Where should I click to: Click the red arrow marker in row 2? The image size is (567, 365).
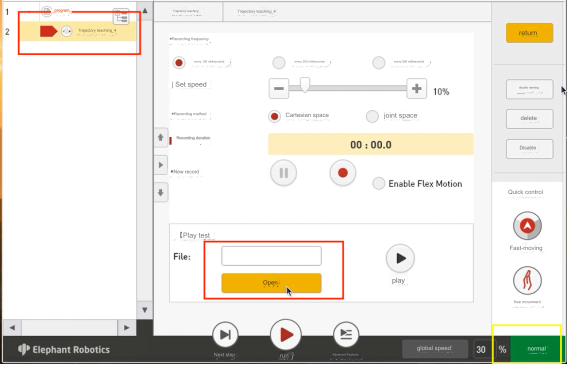pos(48,31)
